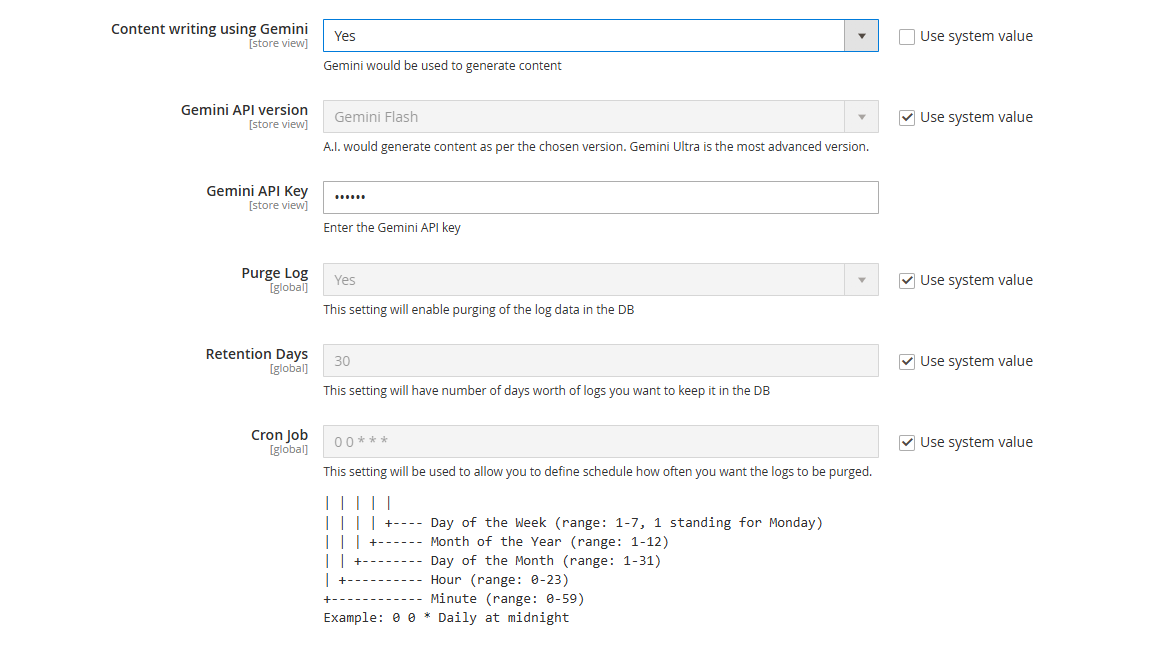Click 'Day of the Week (range: 1-7' line

(x=573, y=523)
